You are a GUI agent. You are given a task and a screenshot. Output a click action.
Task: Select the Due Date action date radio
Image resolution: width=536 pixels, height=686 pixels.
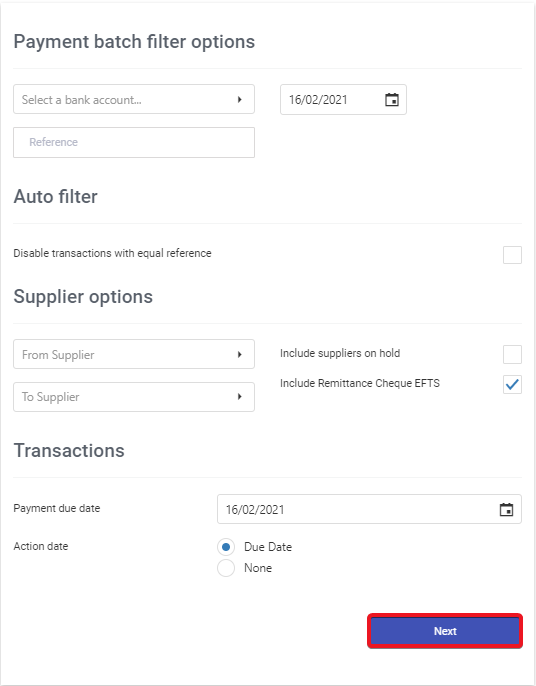coord(226,547)
